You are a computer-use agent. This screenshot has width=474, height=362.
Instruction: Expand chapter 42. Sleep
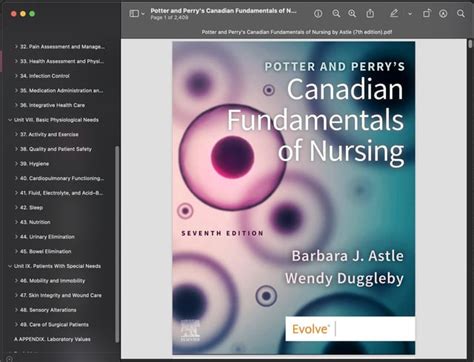coord(16,208)
